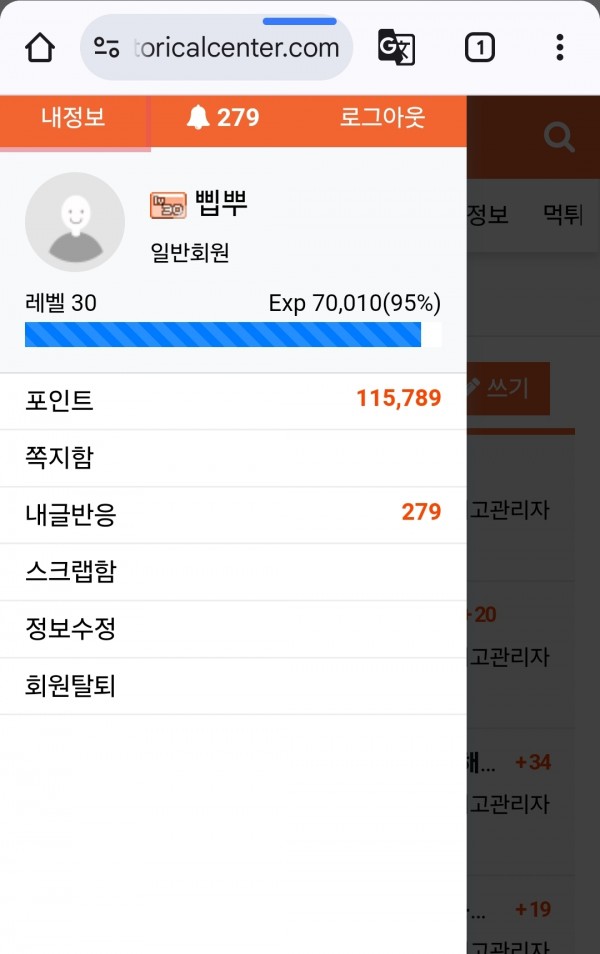The width and height of the screenshot is (600, 954).
Task: Open site settings icon in address bar
Action: click(106, 47)
